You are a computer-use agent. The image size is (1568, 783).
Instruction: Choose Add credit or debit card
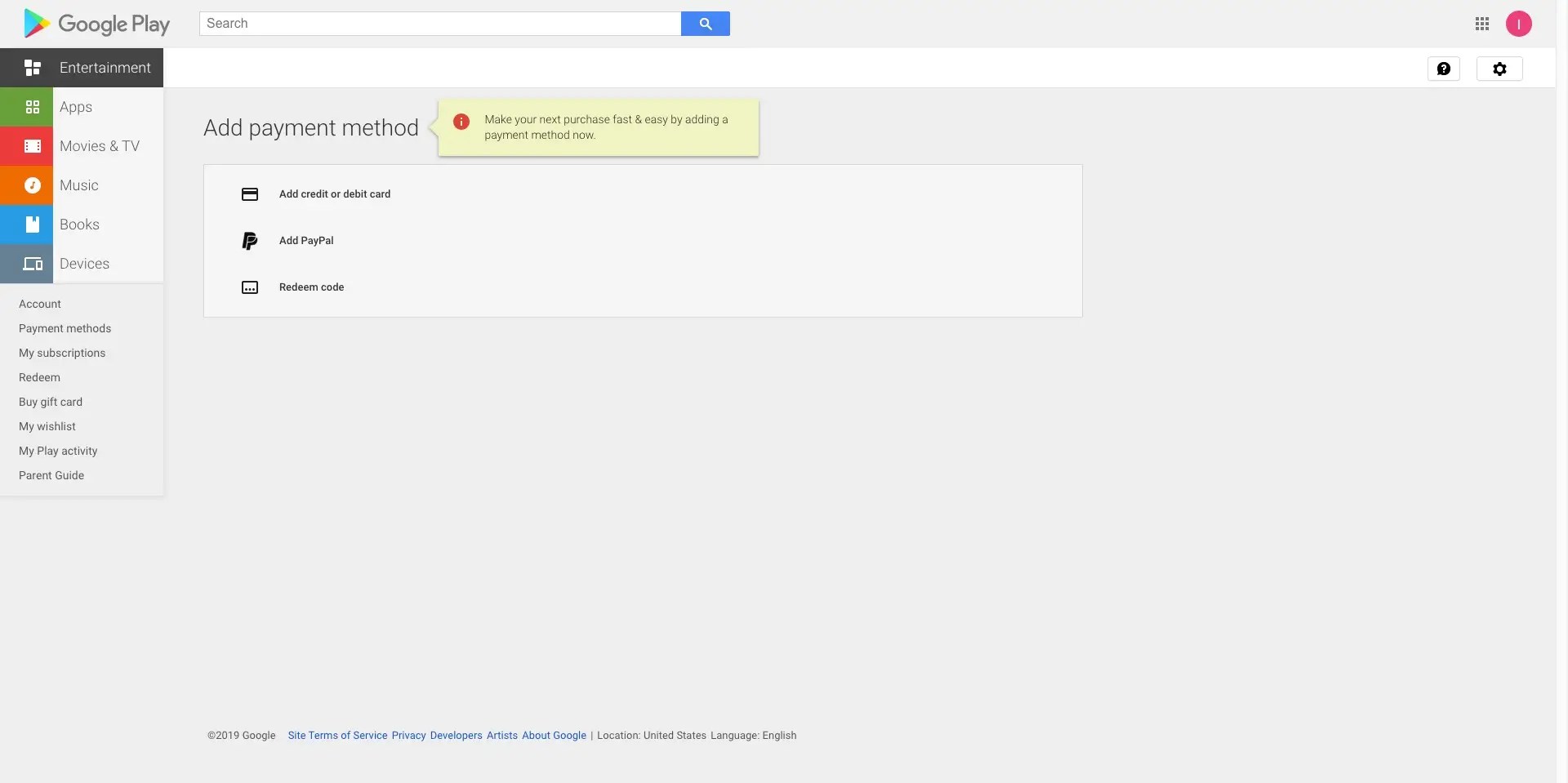335,194
